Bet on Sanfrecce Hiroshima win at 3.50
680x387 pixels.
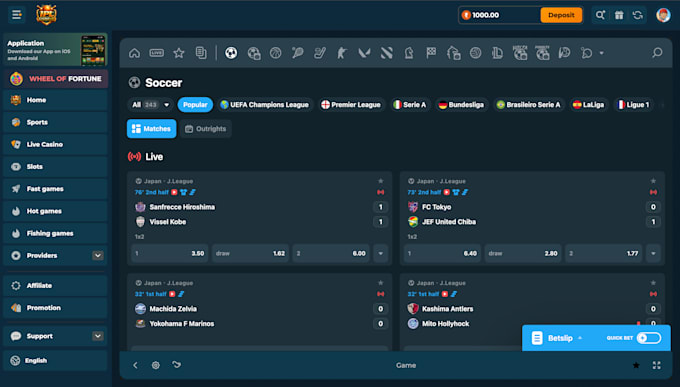click(x=170, y=253)
